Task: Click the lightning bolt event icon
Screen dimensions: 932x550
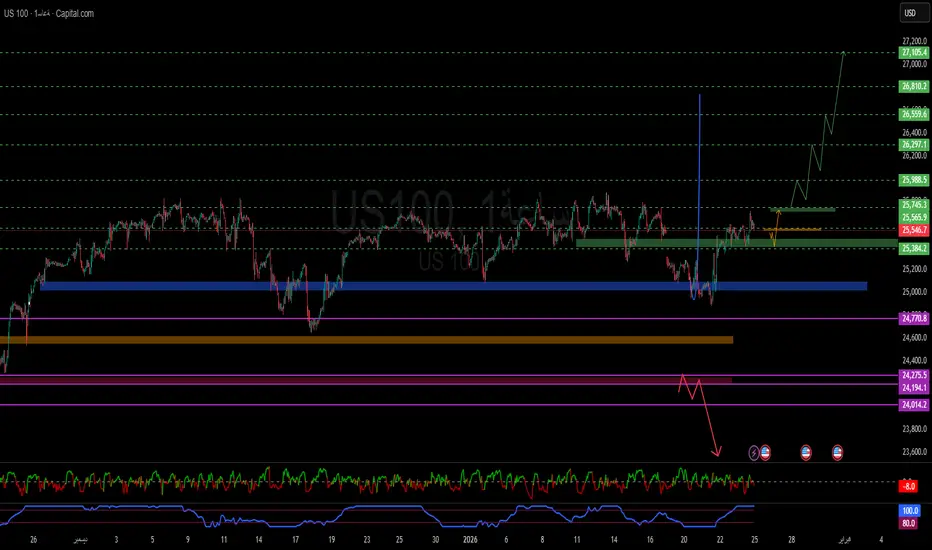Action: pos(753,452)
